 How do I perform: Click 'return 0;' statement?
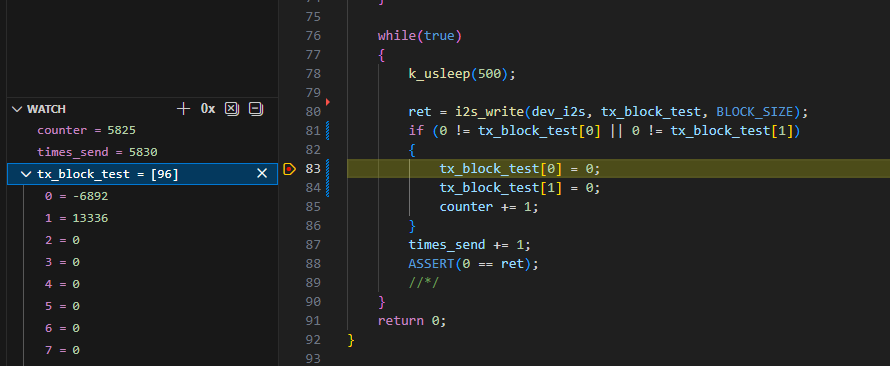(x=413, y=321)
